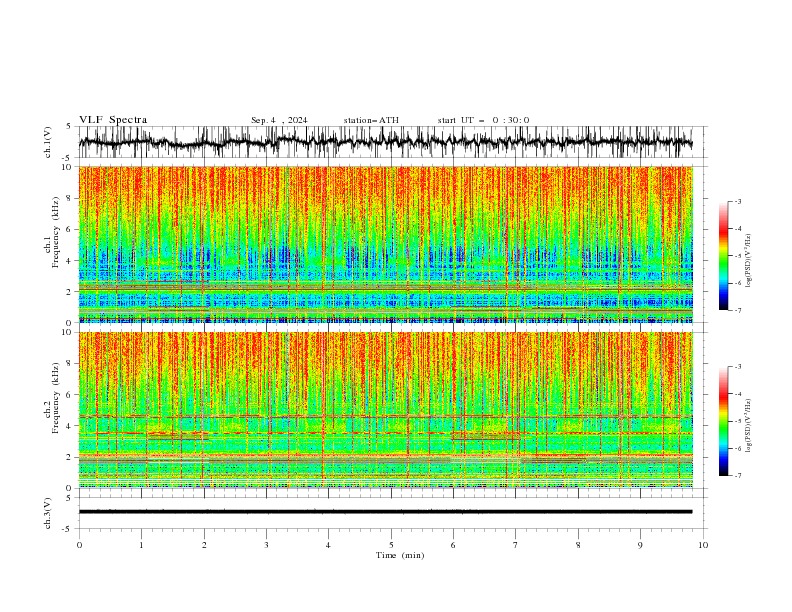Click the ch.1 voltage waveform trace panel

click(x=392, y=142)
